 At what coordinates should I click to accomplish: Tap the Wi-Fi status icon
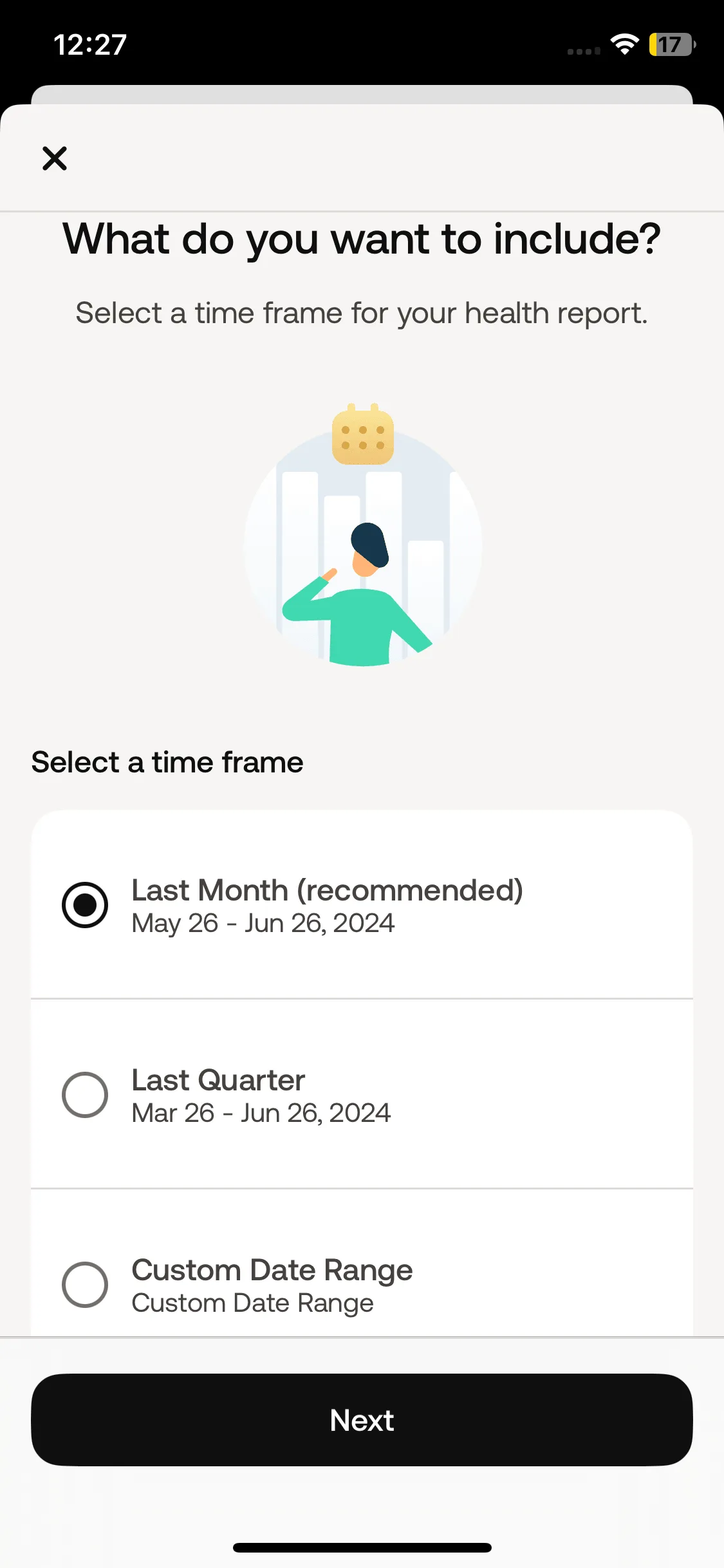[624, 44]
